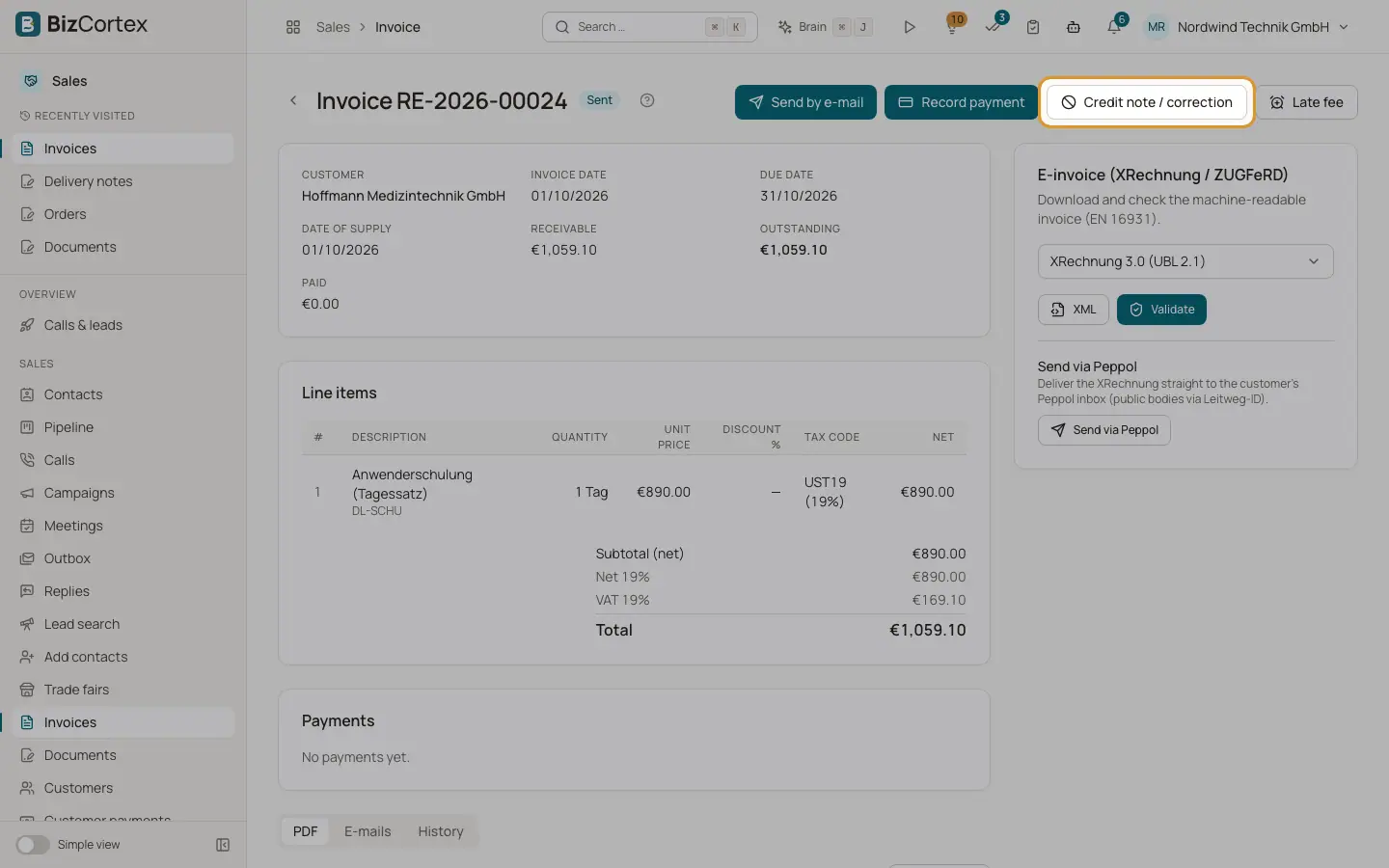Click the Anwenderschulung (Tagessatz) line item

(634, 492)
